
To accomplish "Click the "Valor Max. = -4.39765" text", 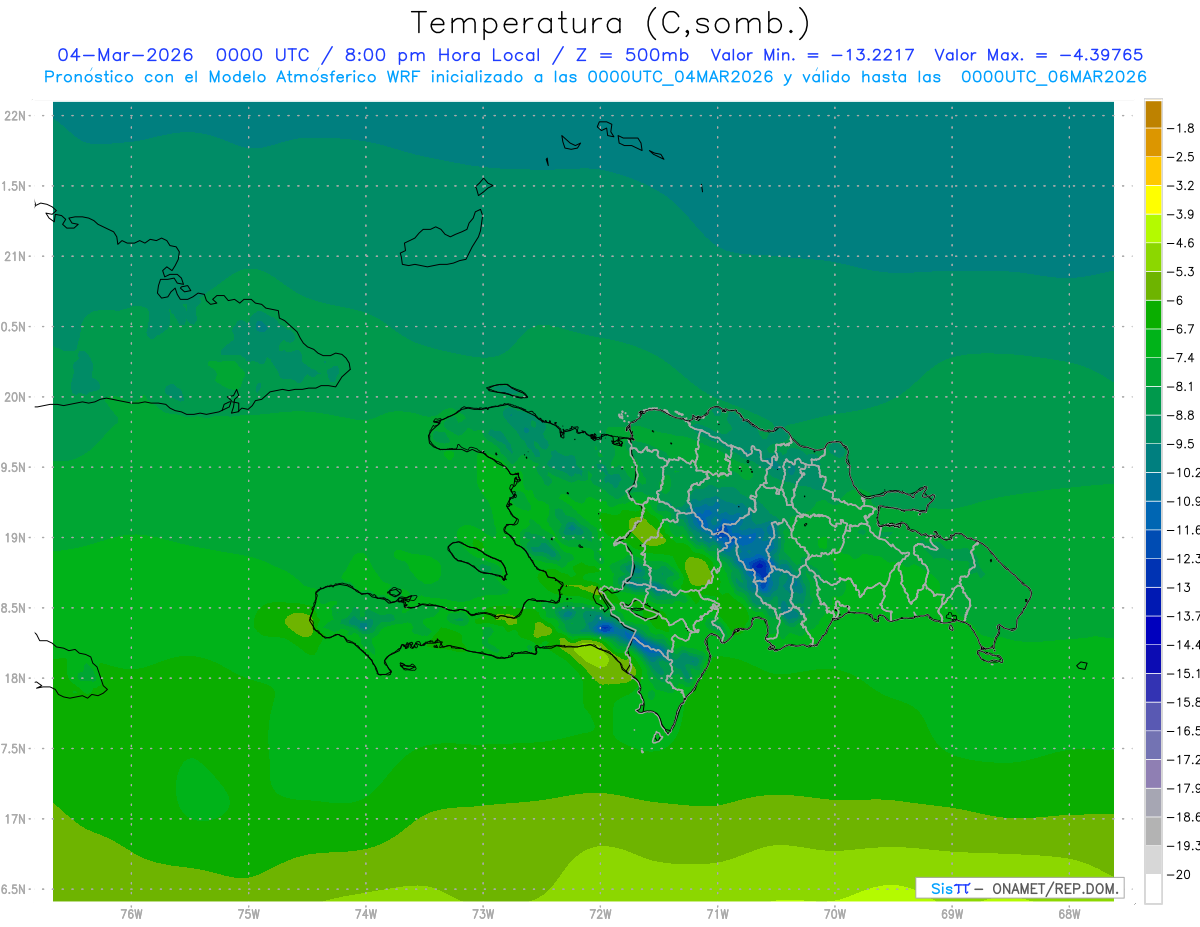I will click(1038, 55).
